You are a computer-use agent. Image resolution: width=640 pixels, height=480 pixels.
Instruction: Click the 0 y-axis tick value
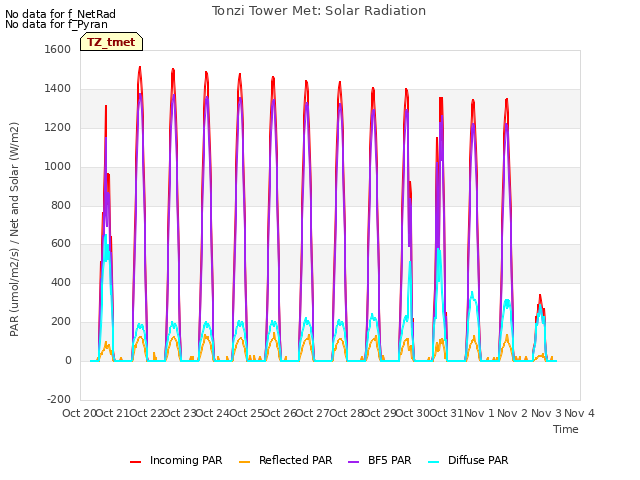click(68, 360)
